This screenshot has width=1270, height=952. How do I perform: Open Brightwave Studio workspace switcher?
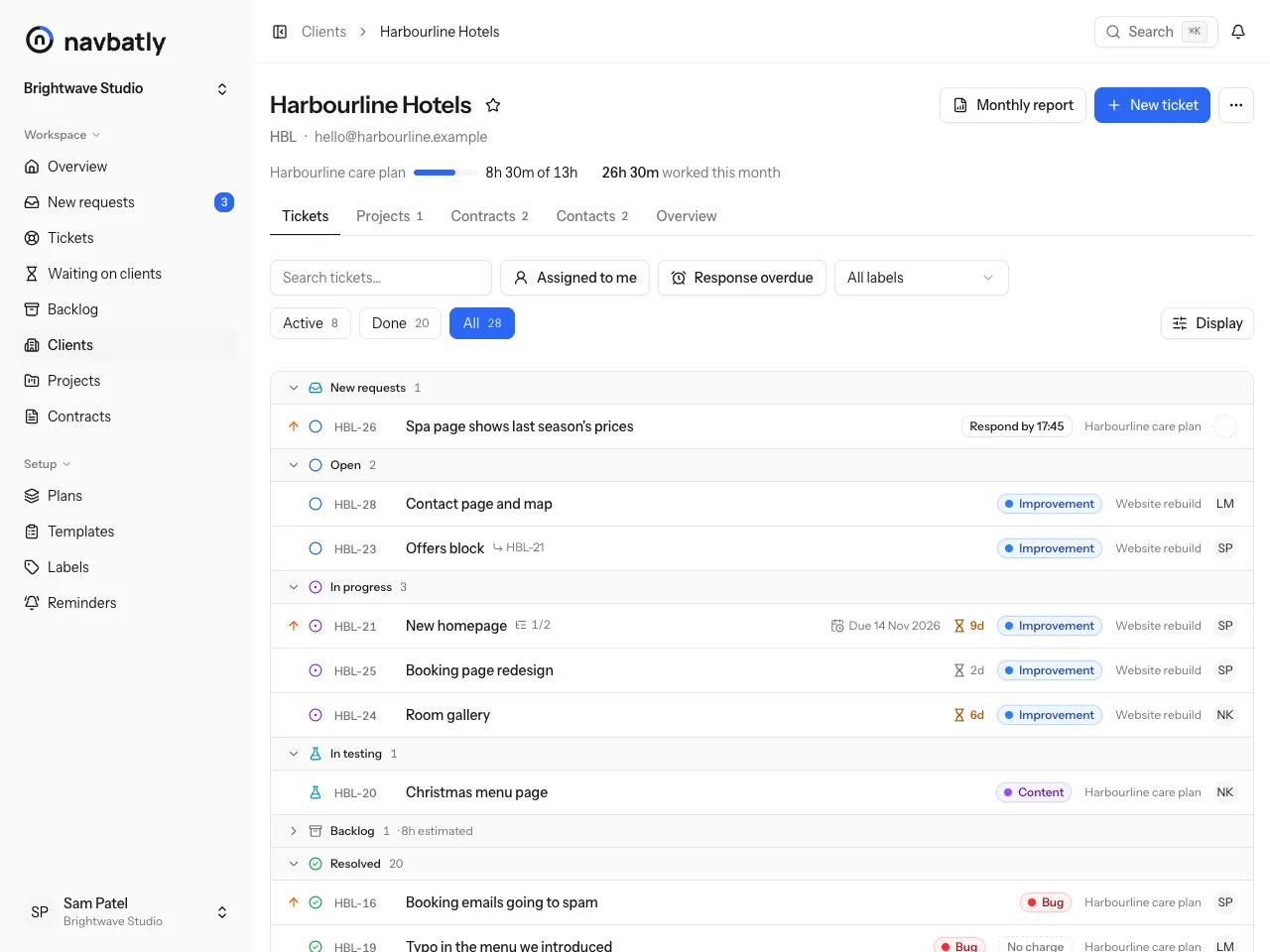click(x=127, y=88)
